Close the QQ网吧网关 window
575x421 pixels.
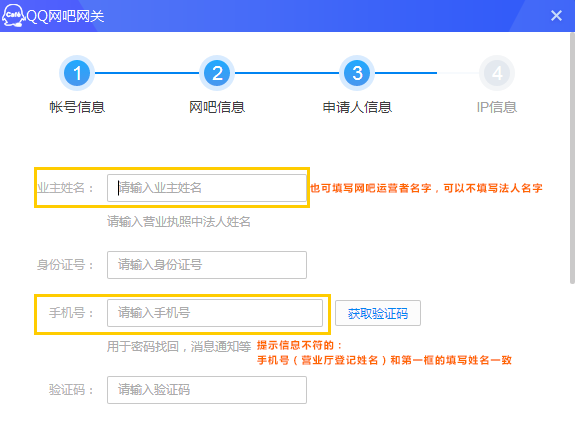pyautogui.click(x=556, y=15)
